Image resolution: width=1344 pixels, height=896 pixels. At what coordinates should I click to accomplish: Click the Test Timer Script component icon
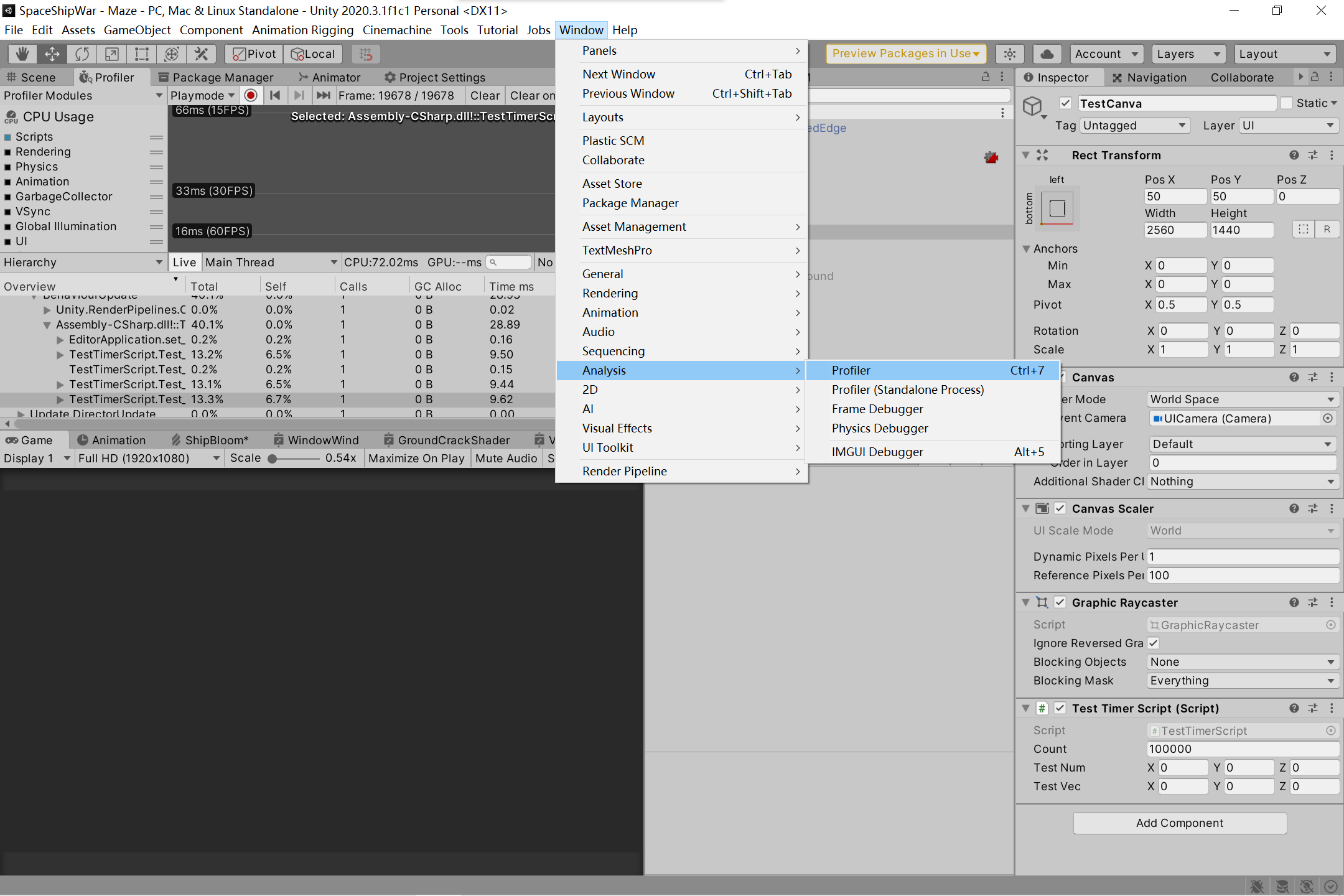[1043, 709]
